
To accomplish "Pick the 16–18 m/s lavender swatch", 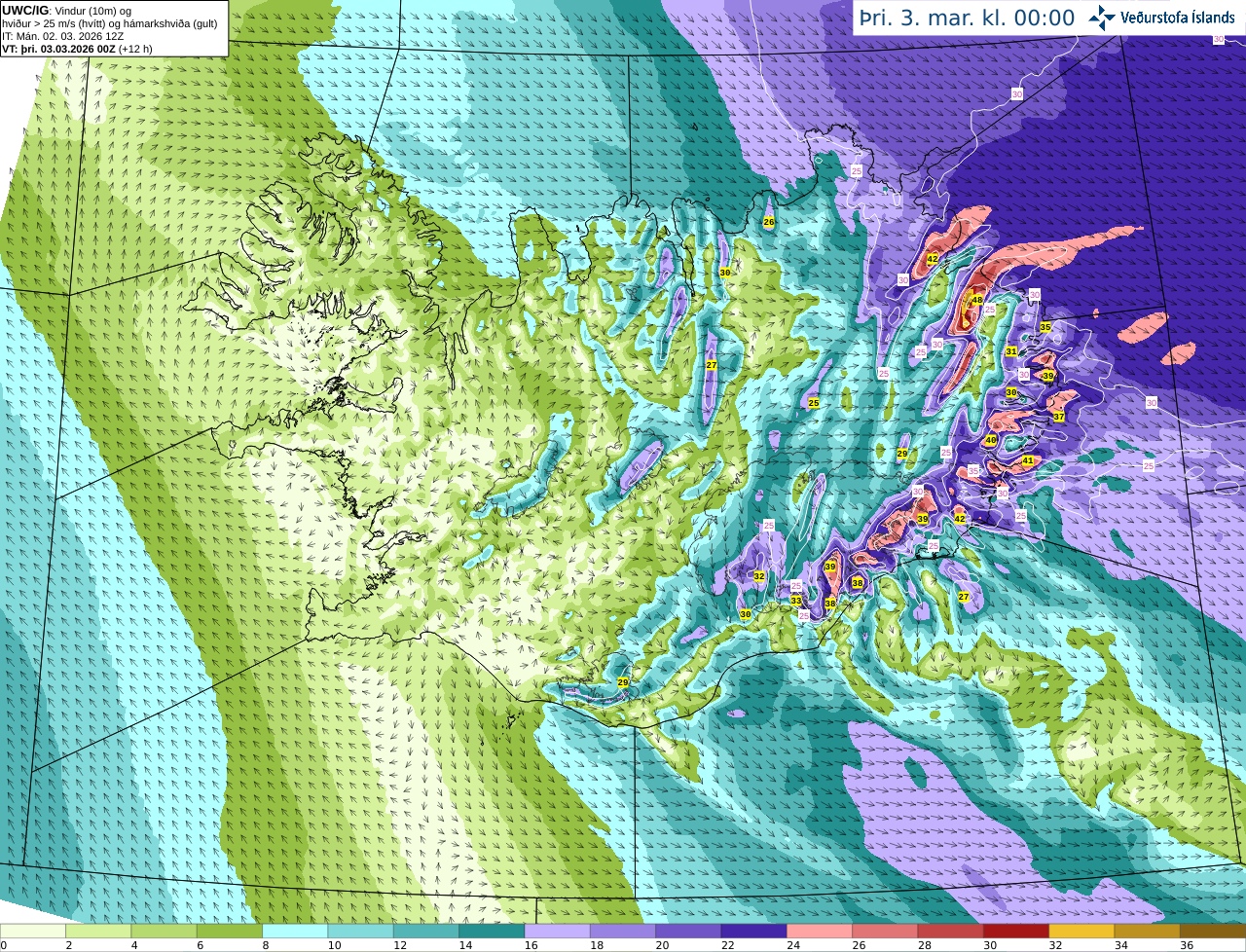I will click(x=558, y=932).
